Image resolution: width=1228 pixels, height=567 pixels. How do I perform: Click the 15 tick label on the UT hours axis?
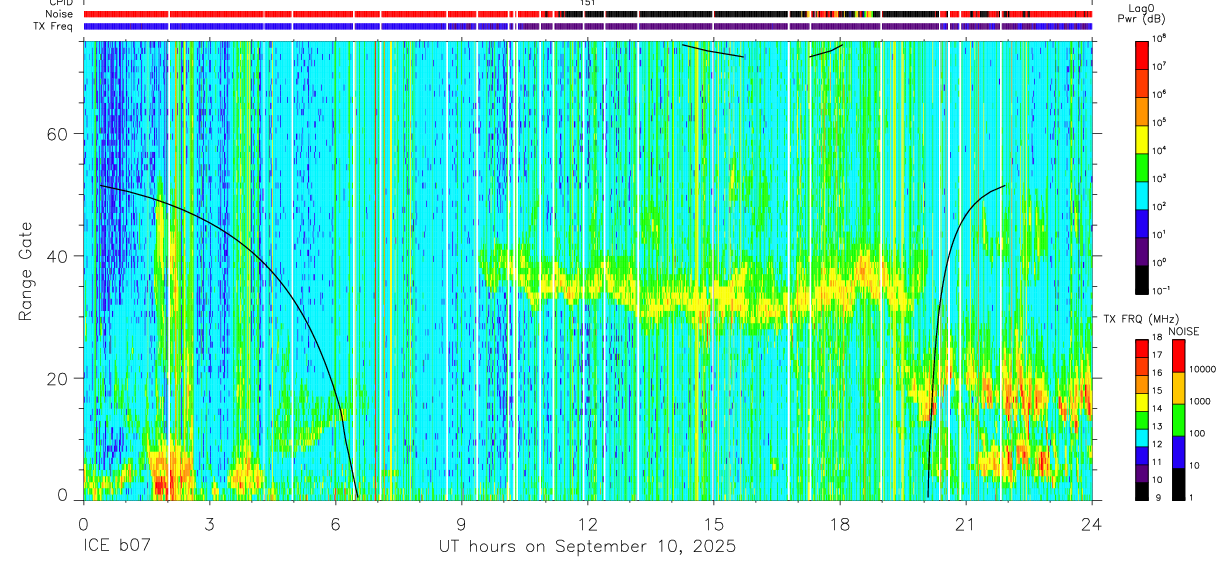point(714,524)
